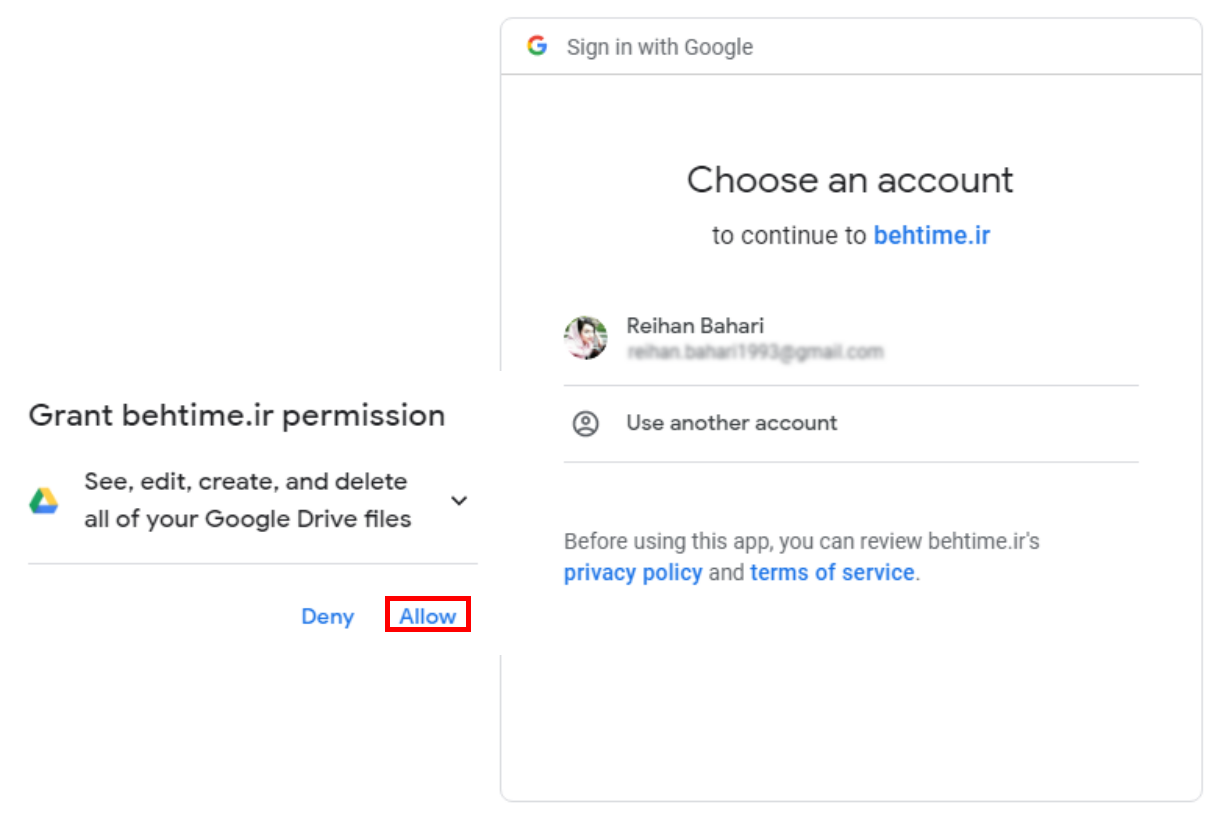
Task: Select the Reihan Bahari account name
Action: [695, 326]
